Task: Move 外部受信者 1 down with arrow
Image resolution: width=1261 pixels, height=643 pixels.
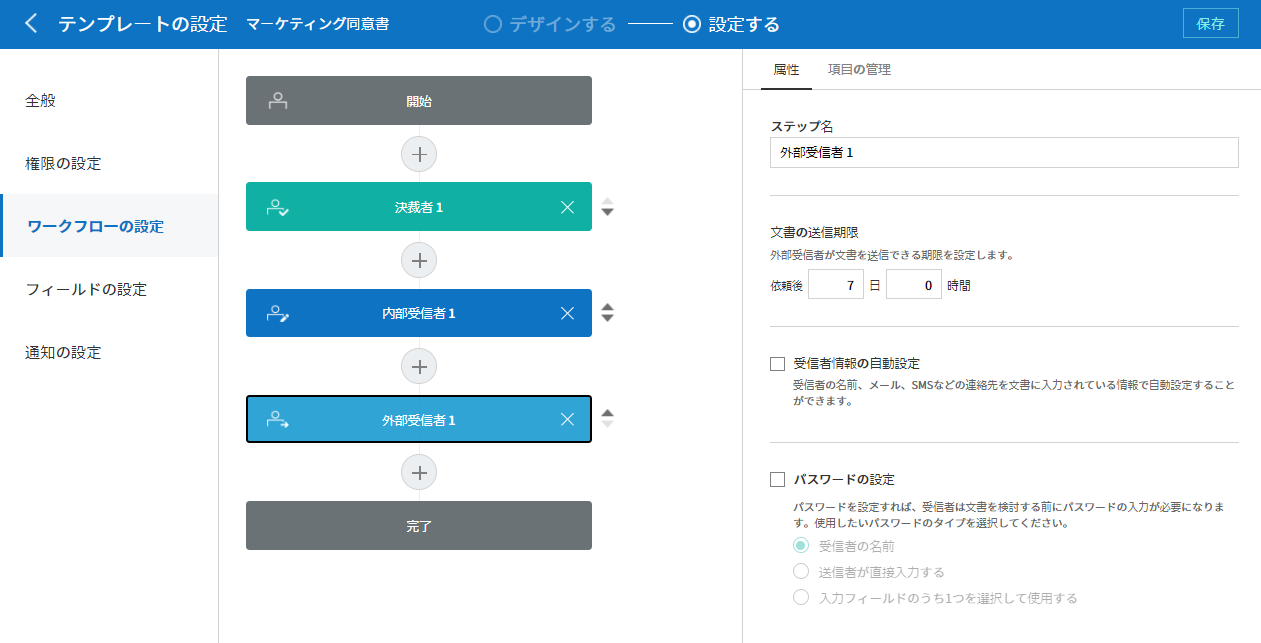Action: pos(607,426)
